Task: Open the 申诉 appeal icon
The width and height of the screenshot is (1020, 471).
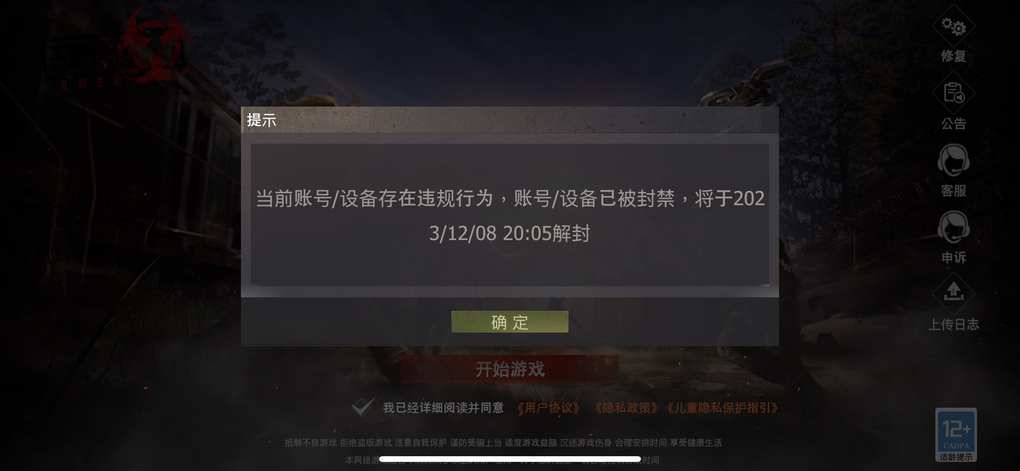Action: coord(953,227)
